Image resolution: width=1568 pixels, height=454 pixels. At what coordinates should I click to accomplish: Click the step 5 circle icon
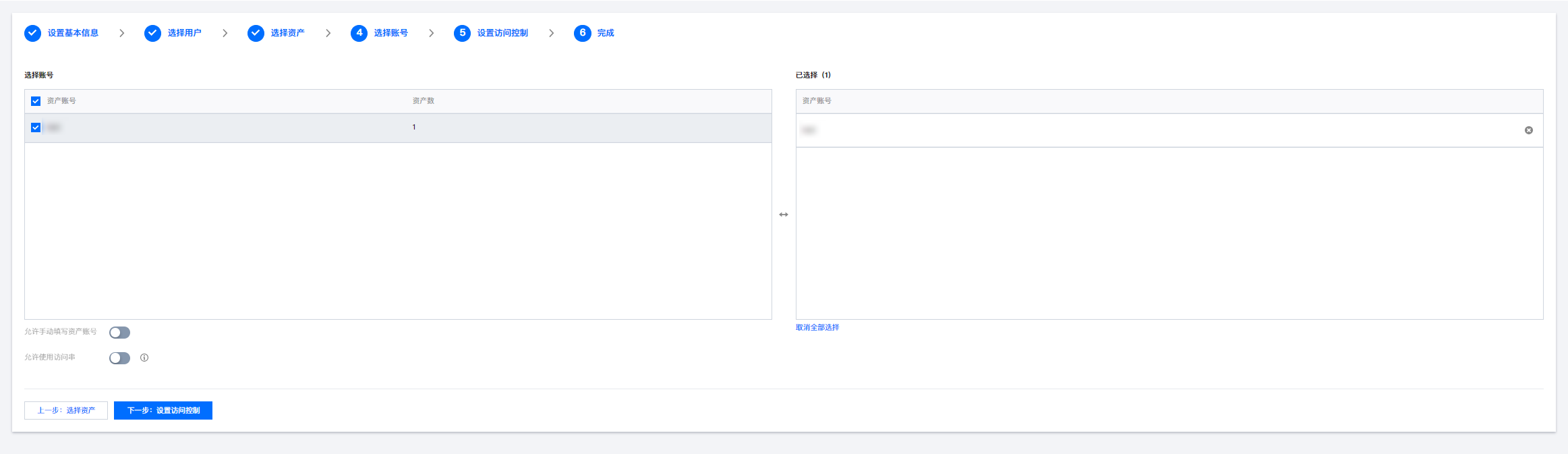462,33
